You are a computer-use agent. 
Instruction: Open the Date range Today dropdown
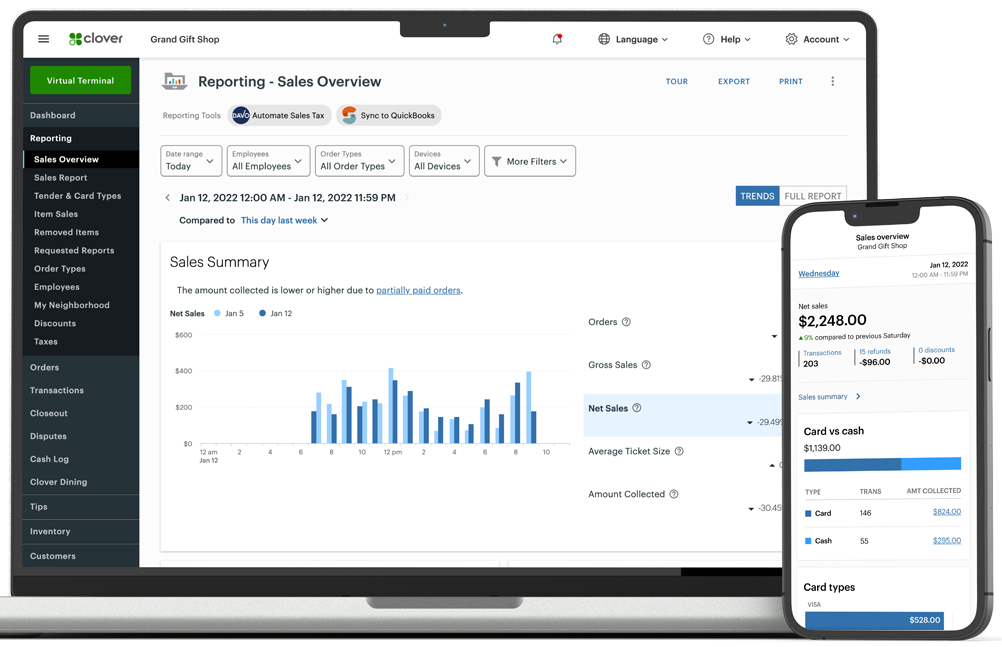click(191, 160)
